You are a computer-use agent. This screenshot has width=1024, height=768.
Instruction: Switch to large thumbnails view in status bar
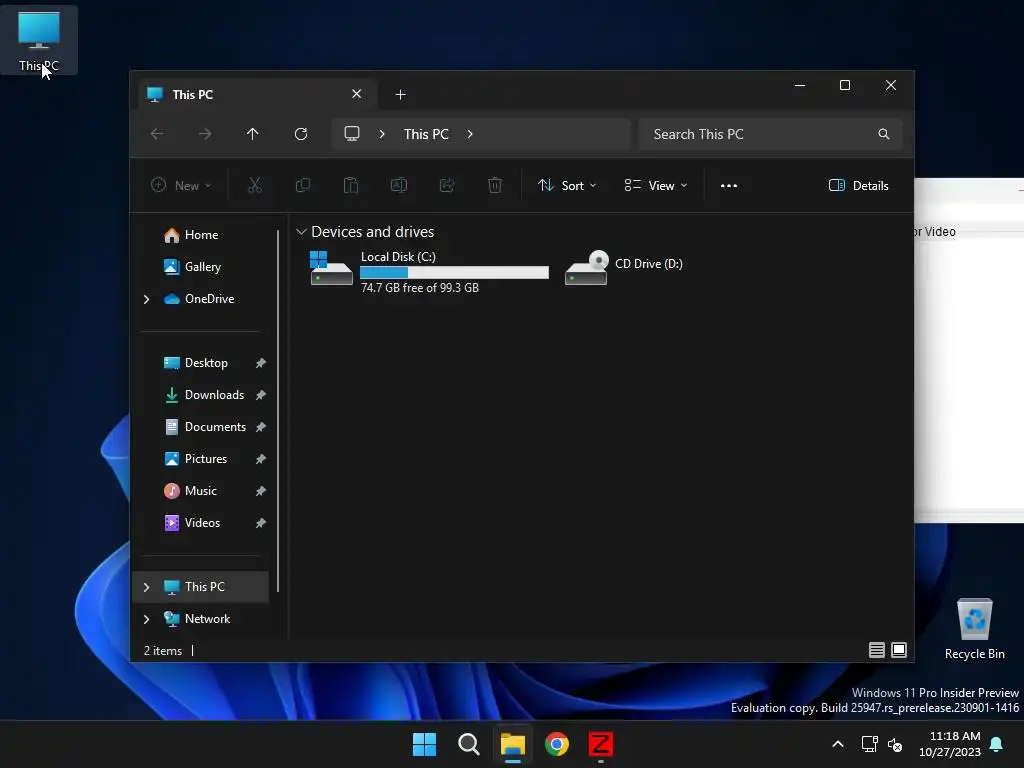pos(899,650)
